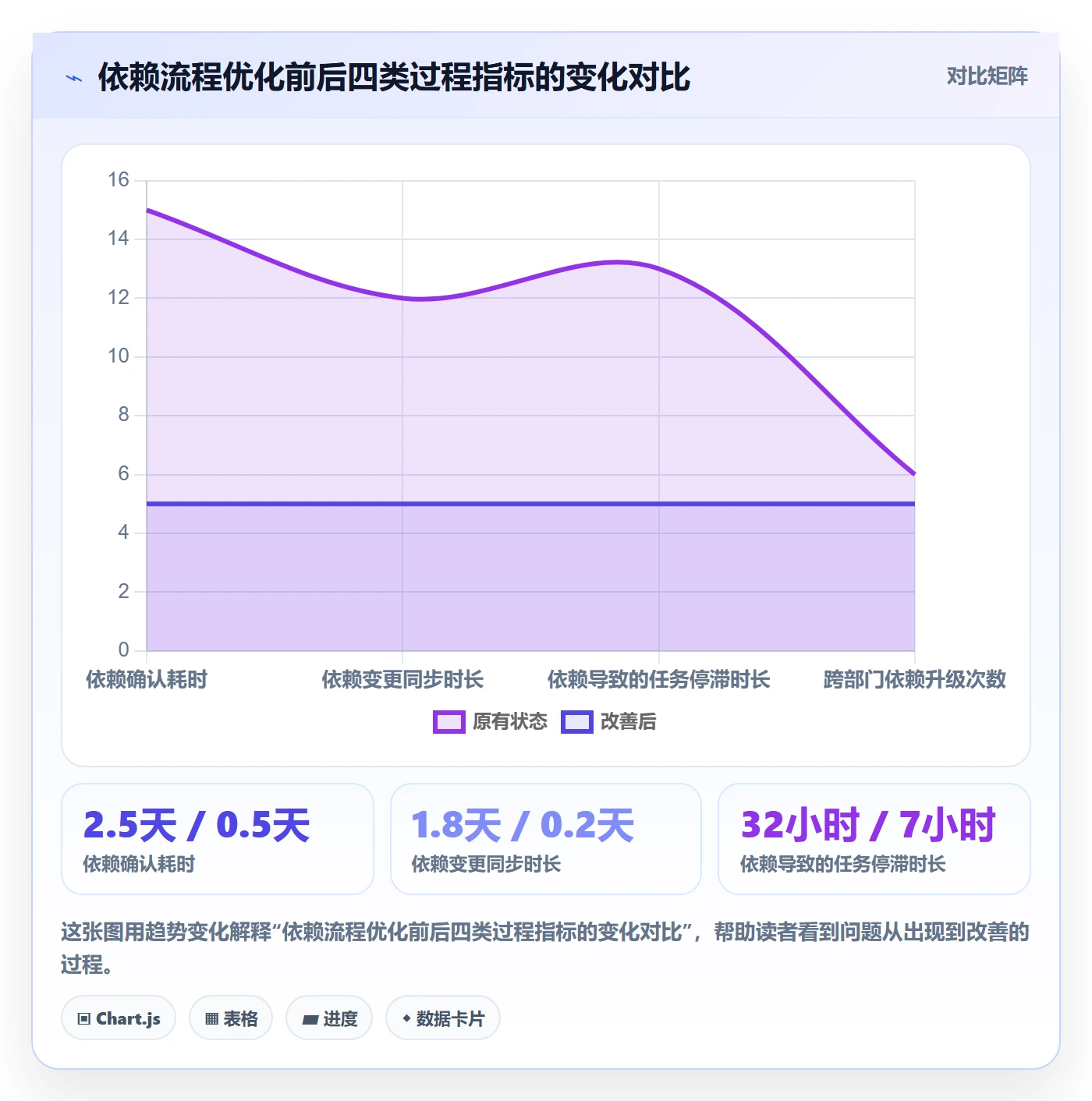Click the lightning icon beside the title
Viewport: 1092px width, 1101px height.
pos(74,78)
